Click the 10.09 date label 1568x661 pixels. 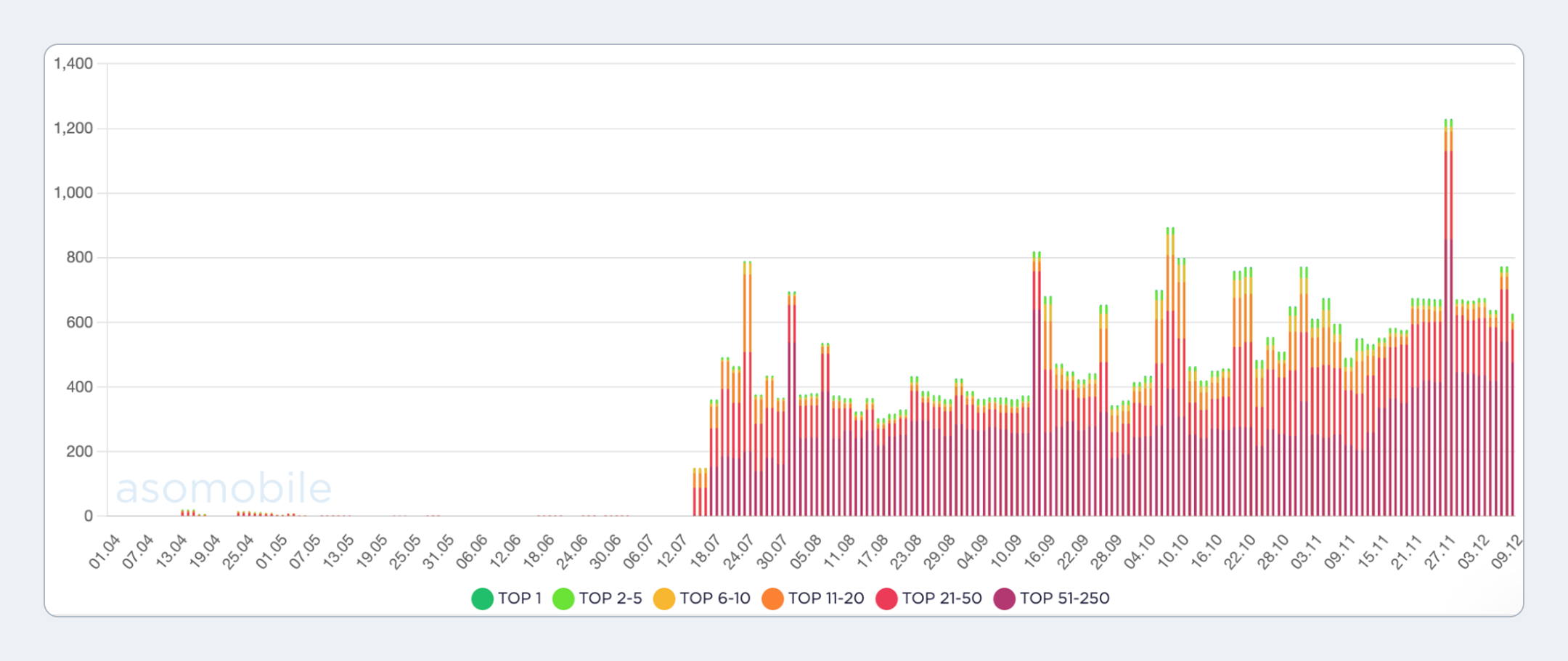coord(1006,552)
